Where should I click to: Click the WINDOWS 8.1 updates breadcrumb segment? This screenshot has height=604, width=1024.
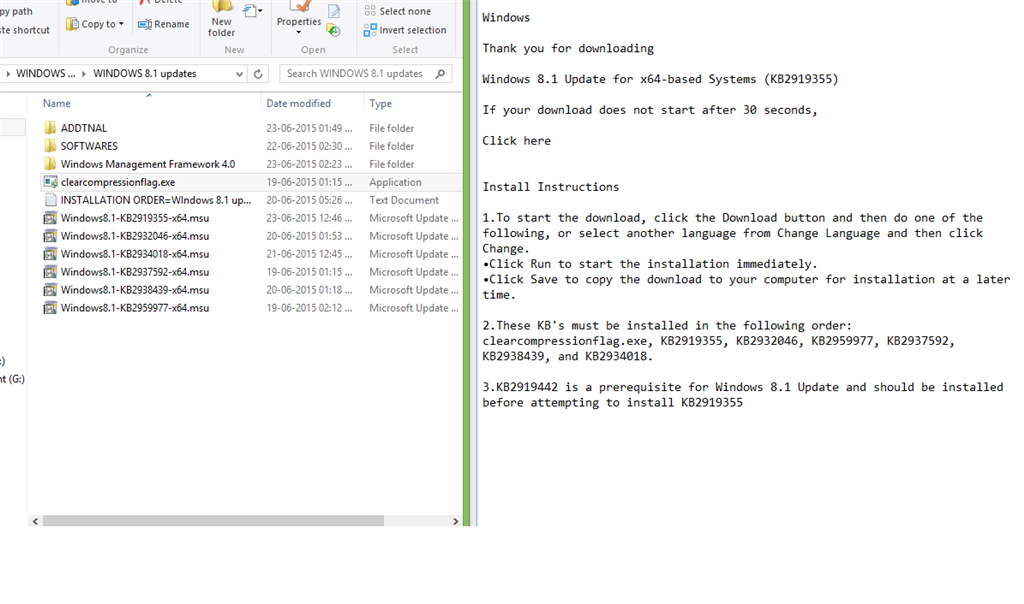click(144, 74)
